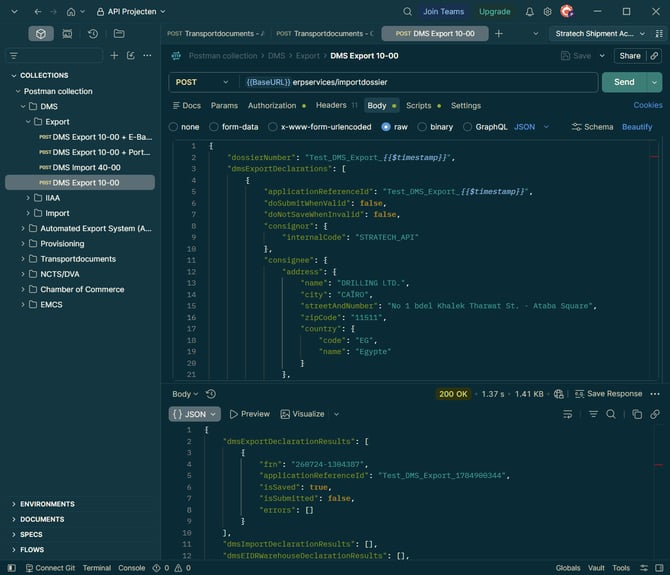Open the notifications bell

(x=529, y=12)
